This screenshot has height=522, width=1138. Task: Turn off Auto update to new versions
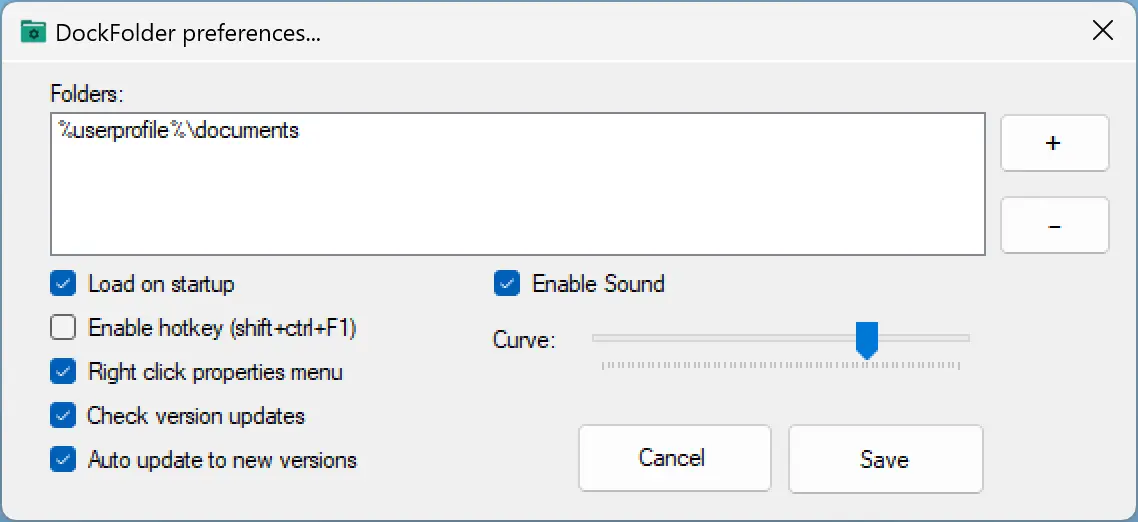[63, 460]
